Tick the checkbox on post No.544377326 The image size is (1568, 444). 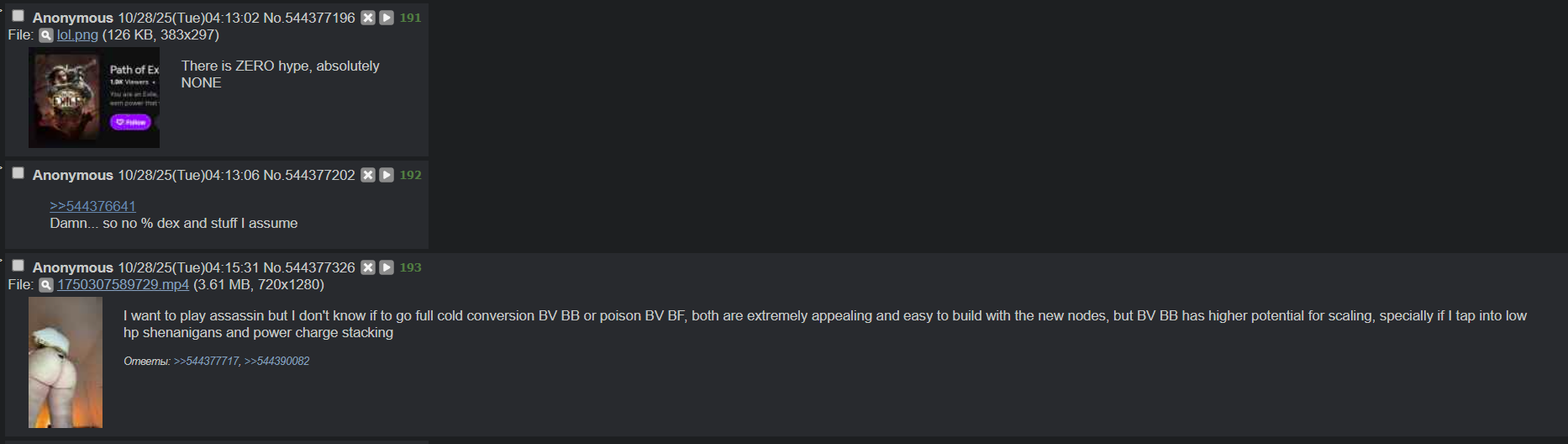(18, 265)
